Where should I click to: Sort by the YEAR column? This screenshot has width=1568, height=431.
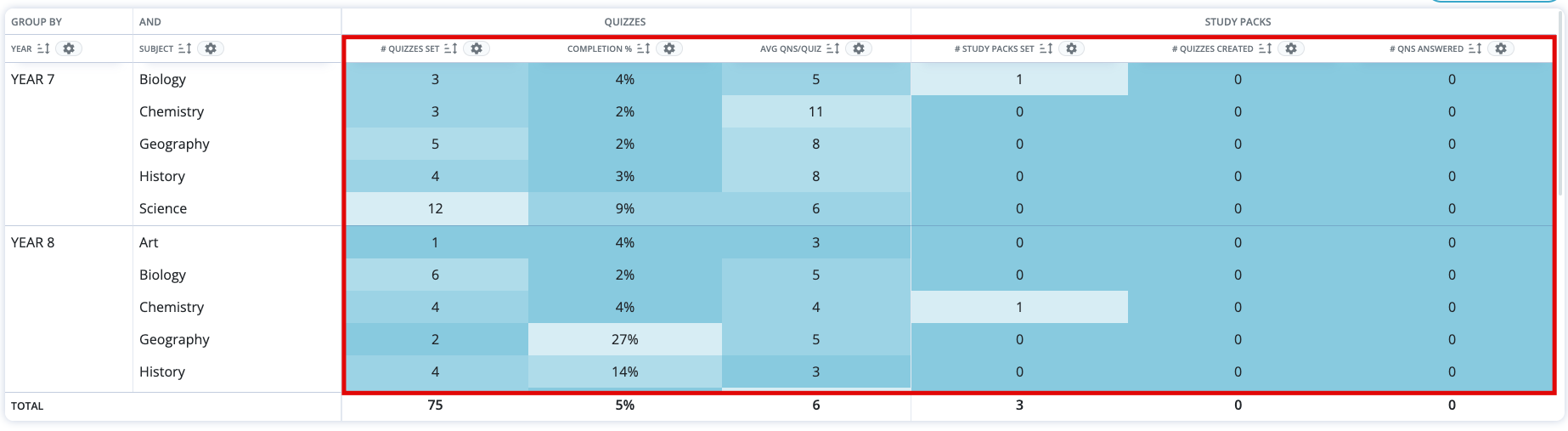[43, 49]
